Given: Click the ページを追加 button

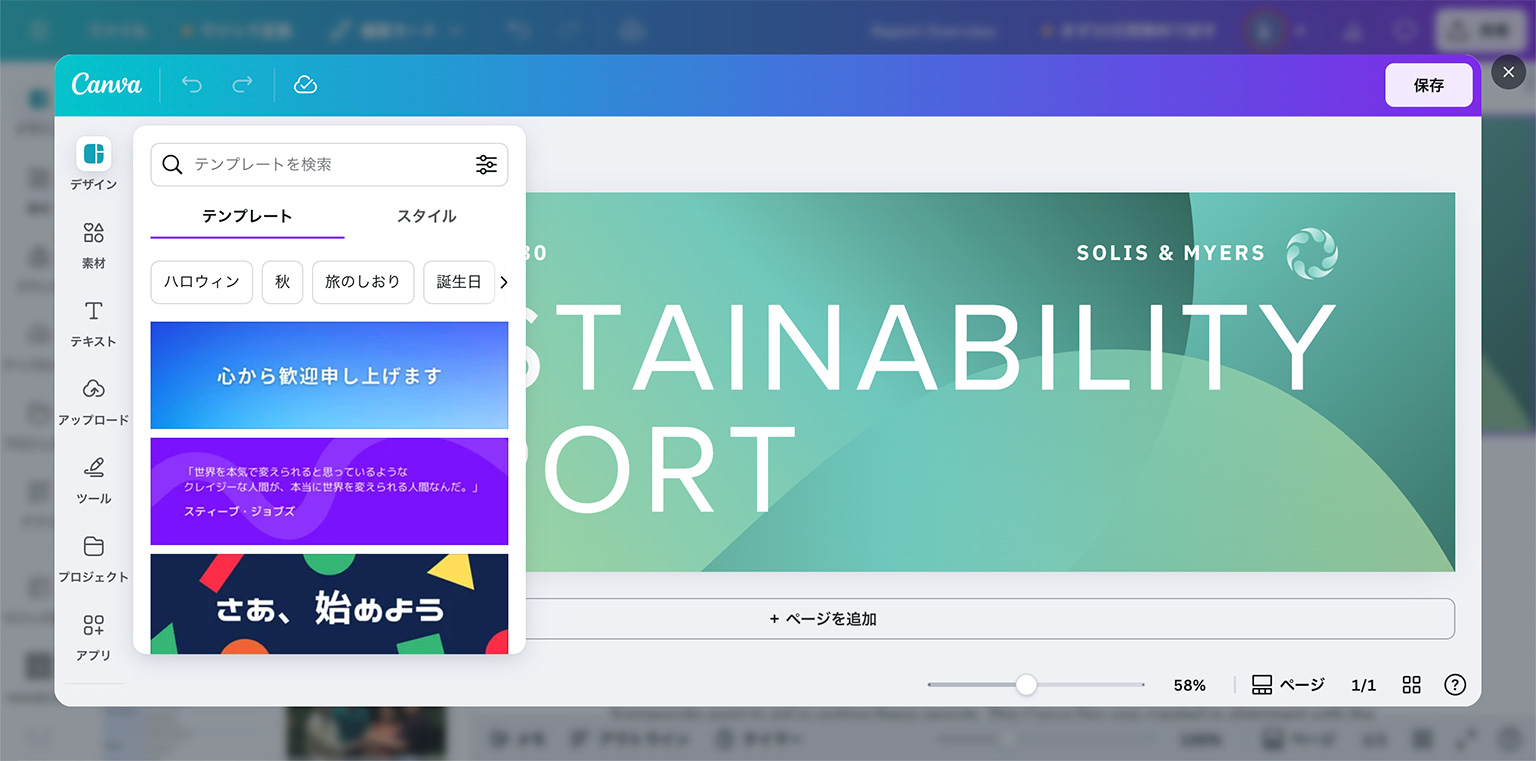Looking at the screenshot, I should point(823,619).
